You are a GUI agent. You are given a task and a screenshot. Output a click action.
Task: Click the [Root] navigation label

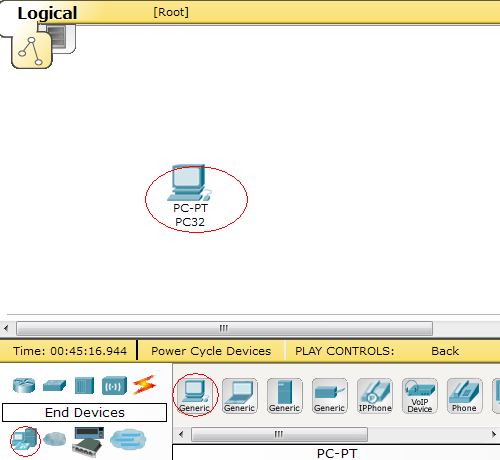tap(171, 12)
